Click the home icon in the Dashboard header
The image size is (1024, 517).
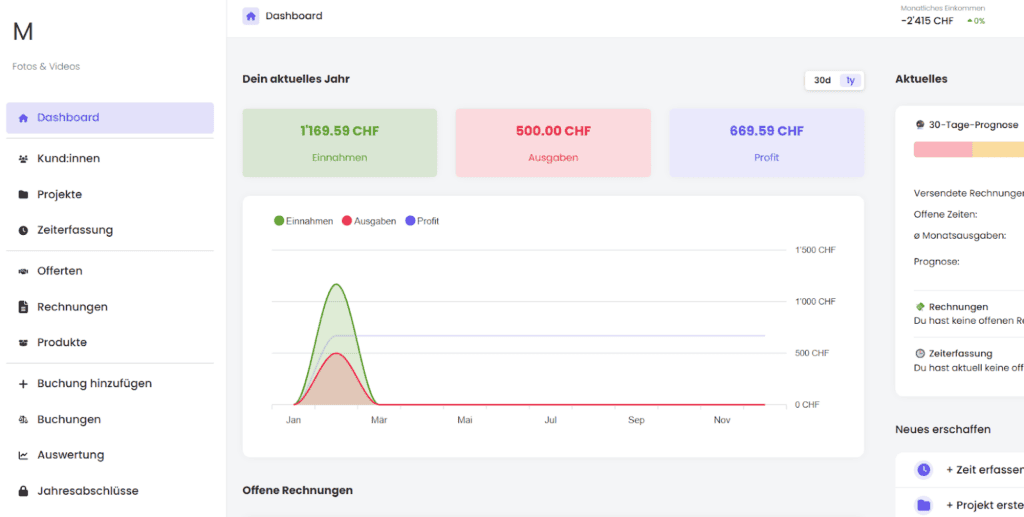click(x=251, y=16)
